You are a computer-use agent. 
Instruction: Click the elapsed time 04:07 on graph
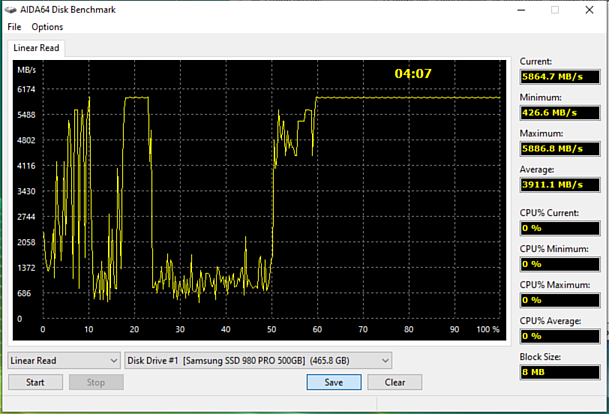click(413, 74)
